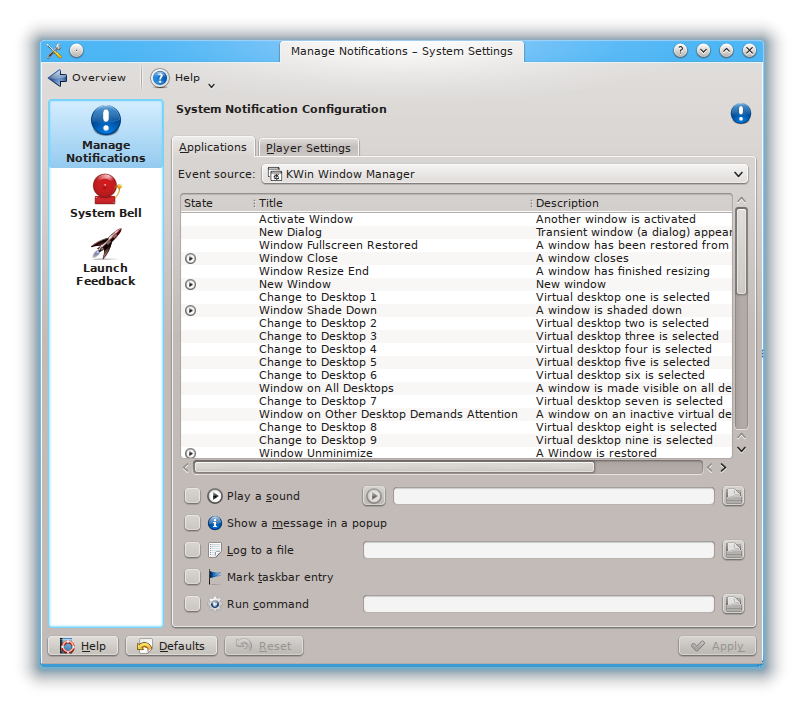Click the Defaults button
The image size is (804, 707).
pos(171,646)
